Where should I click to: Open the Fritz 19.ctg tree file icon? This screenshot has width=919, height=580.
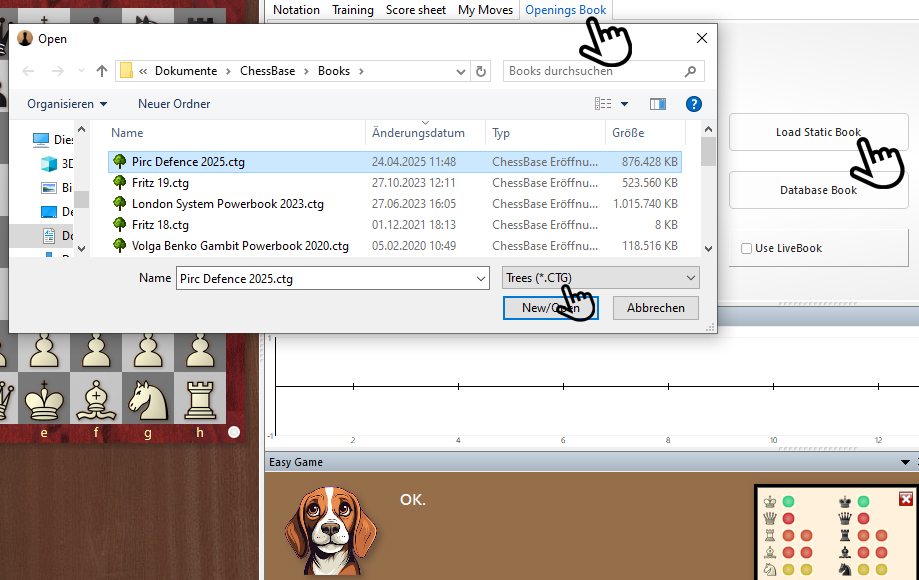click(x=120, y=183)
